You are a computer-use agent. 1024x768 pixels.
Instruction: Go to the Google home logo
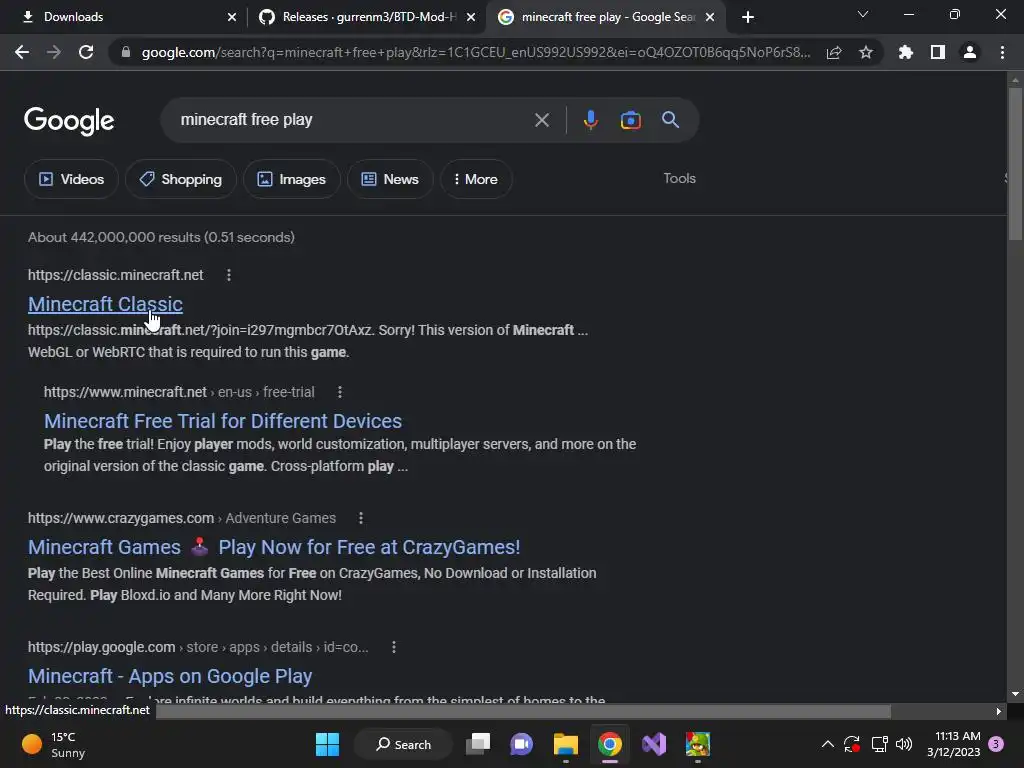pos(69,121)
